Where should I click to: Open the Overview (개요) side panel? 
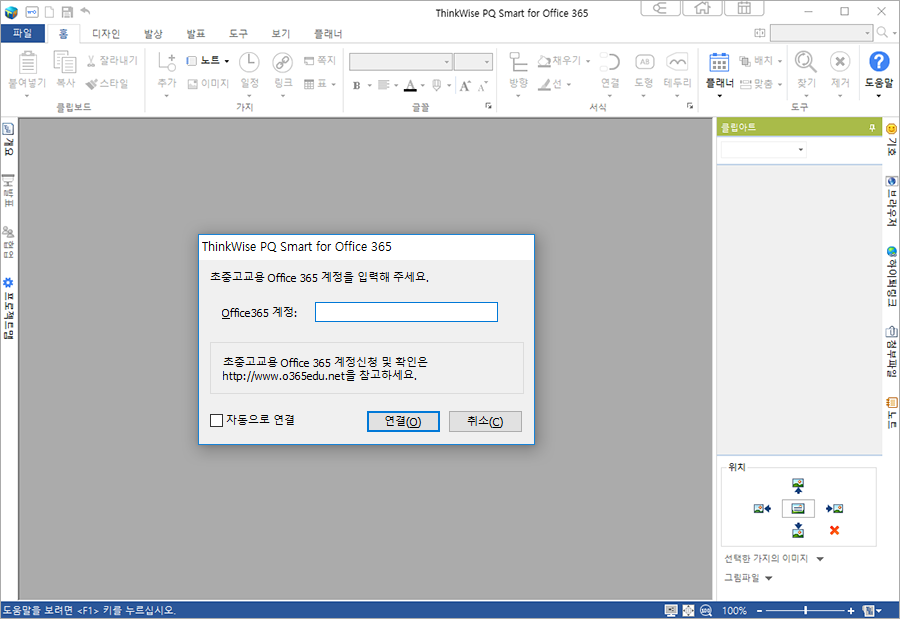point(8,140)
